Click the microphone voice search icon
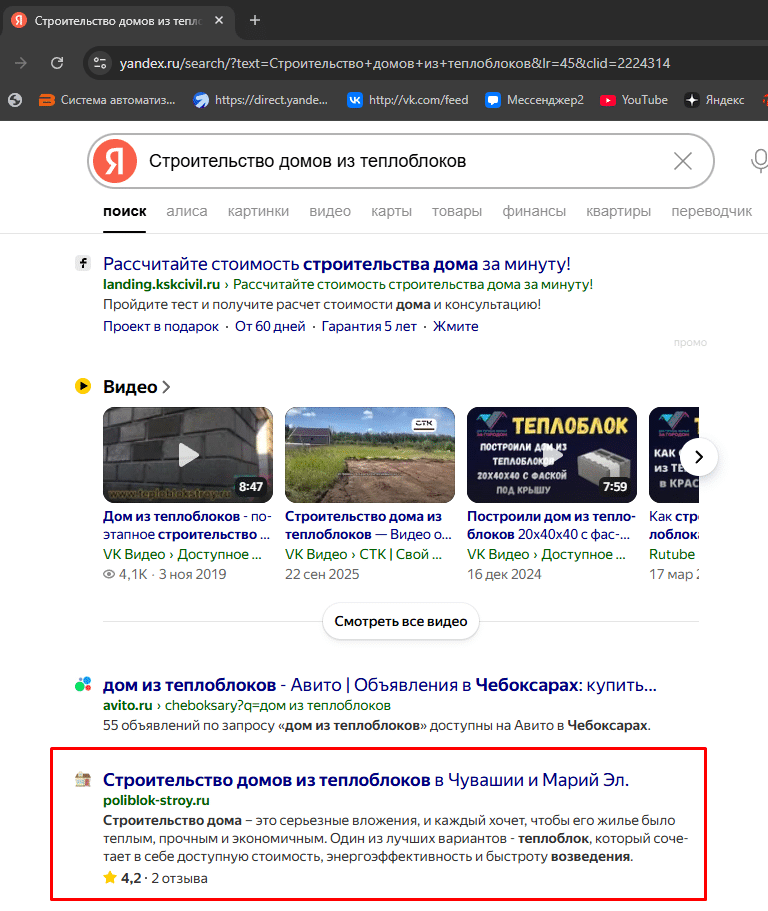 coord(759,161)
